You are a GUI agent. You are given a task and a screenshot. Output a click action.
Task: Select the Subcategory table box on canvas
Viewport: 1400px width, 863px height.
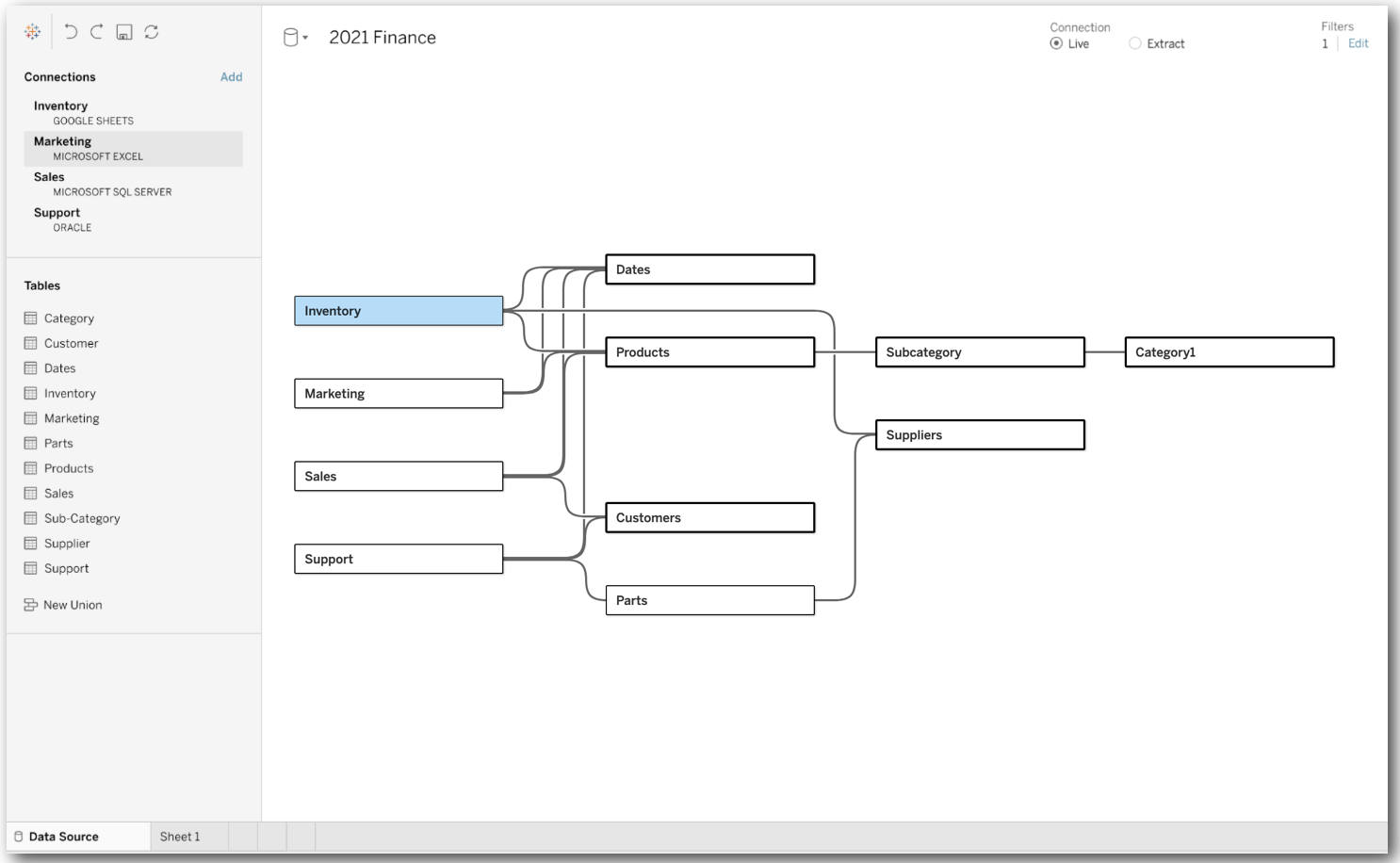click(x=981, y=352)
